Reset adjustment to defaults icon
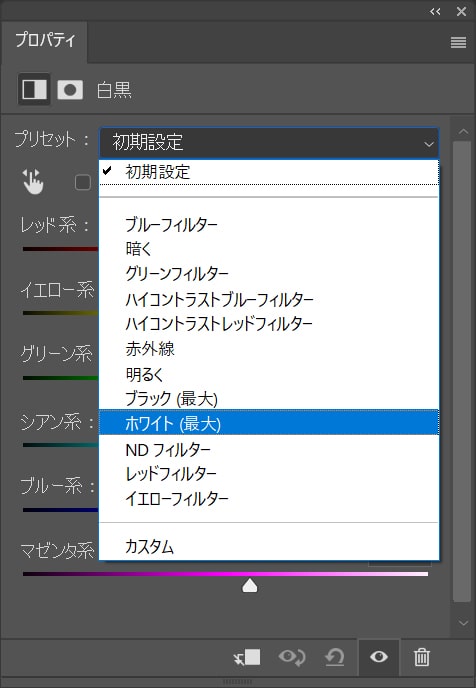Viewport: 476px width, 688px height. click(x=335, y=657)
